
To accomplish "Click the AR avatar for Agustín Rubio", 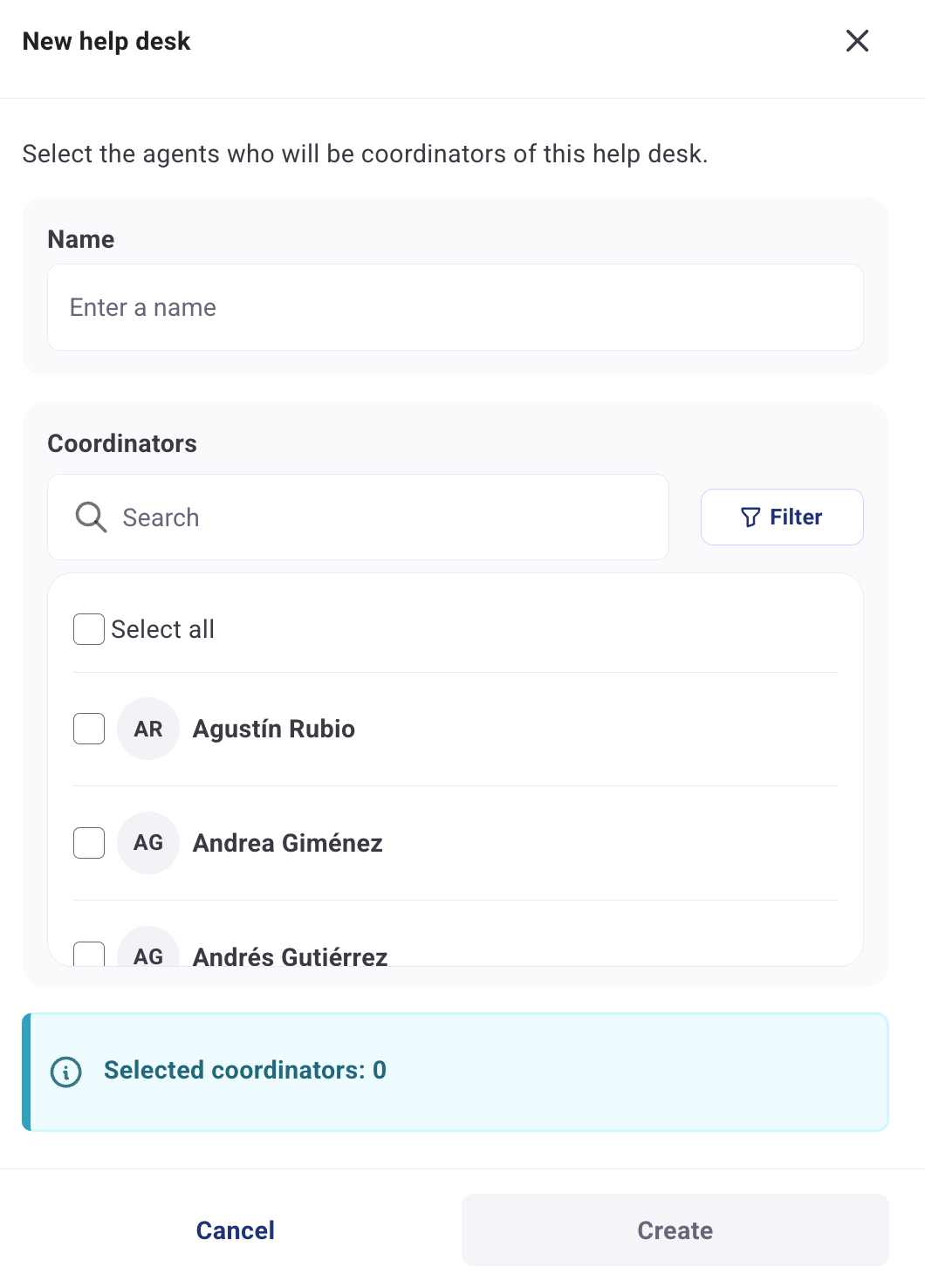I will click(x=148, y=729).
